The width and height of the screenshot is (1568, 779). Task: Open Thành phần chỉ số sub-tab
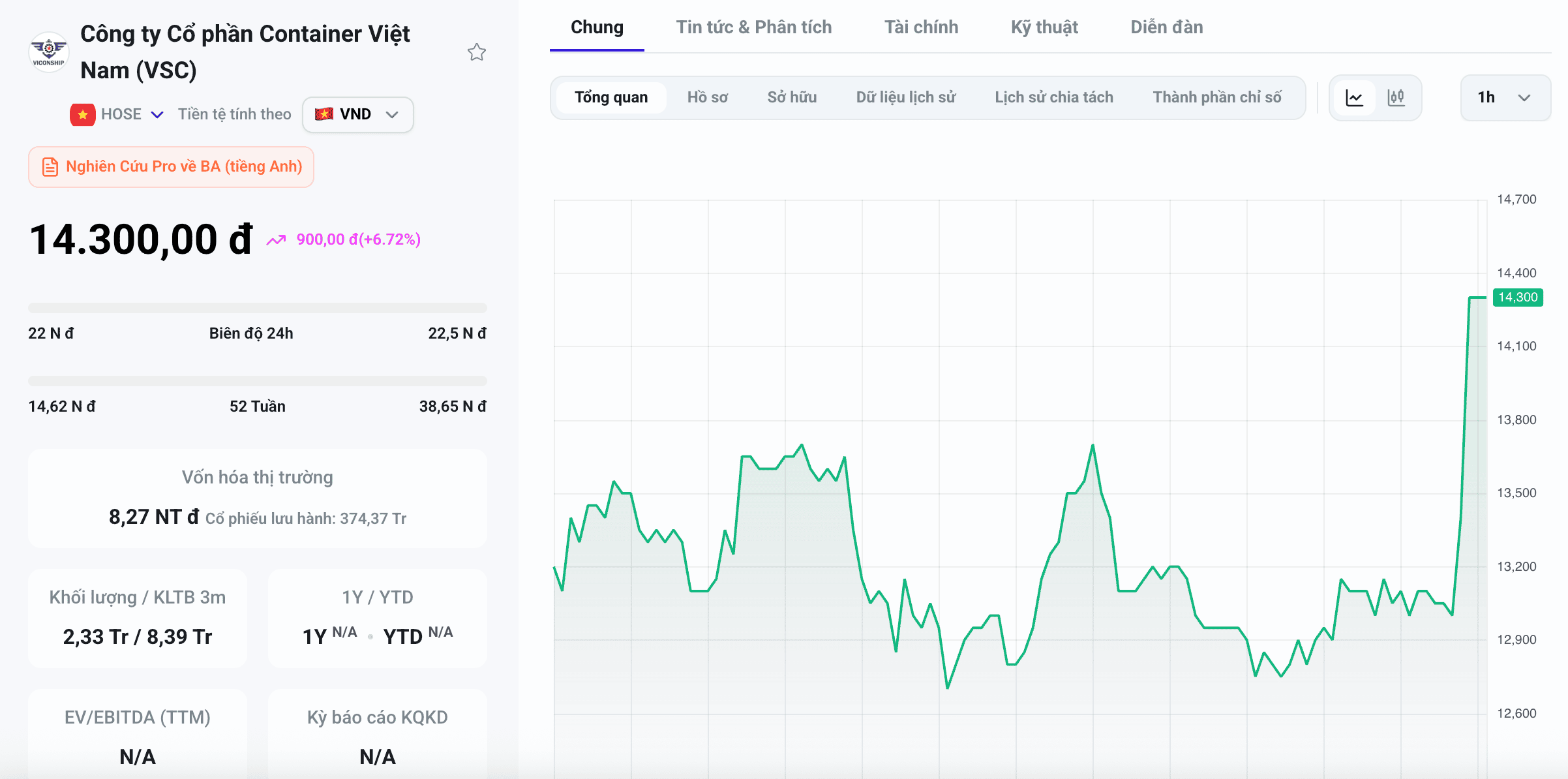[x=1217, y=98]
